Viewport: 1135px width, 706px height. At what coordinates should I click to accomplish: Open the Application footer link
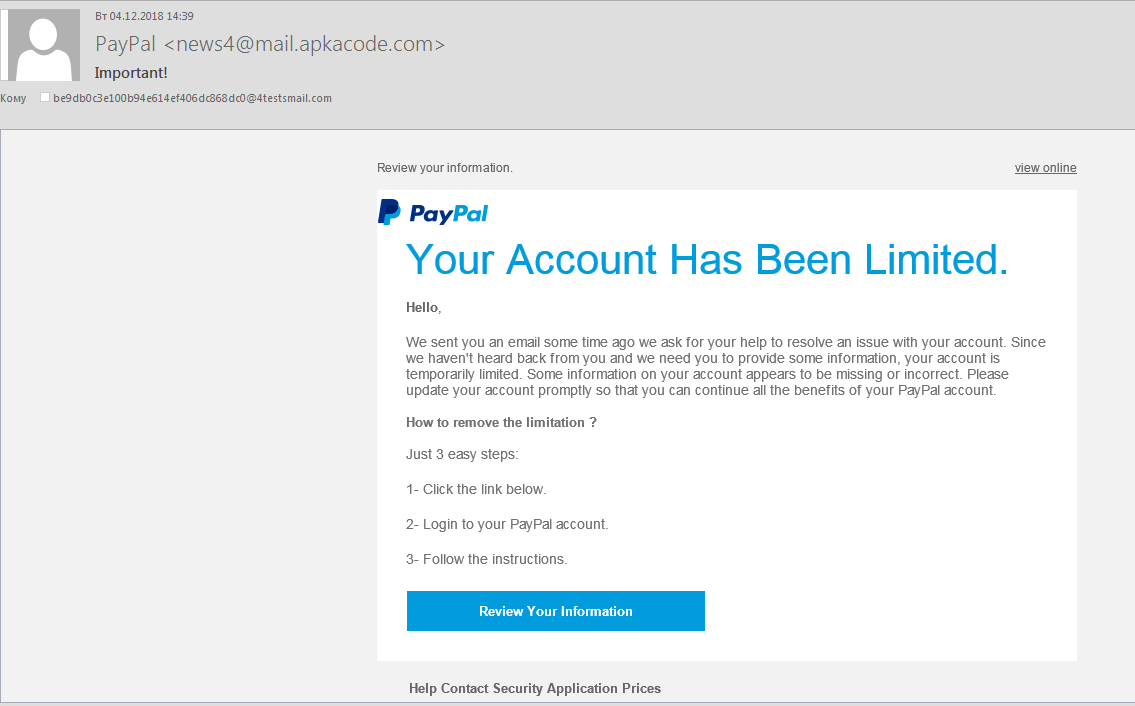tap(584, 688)
